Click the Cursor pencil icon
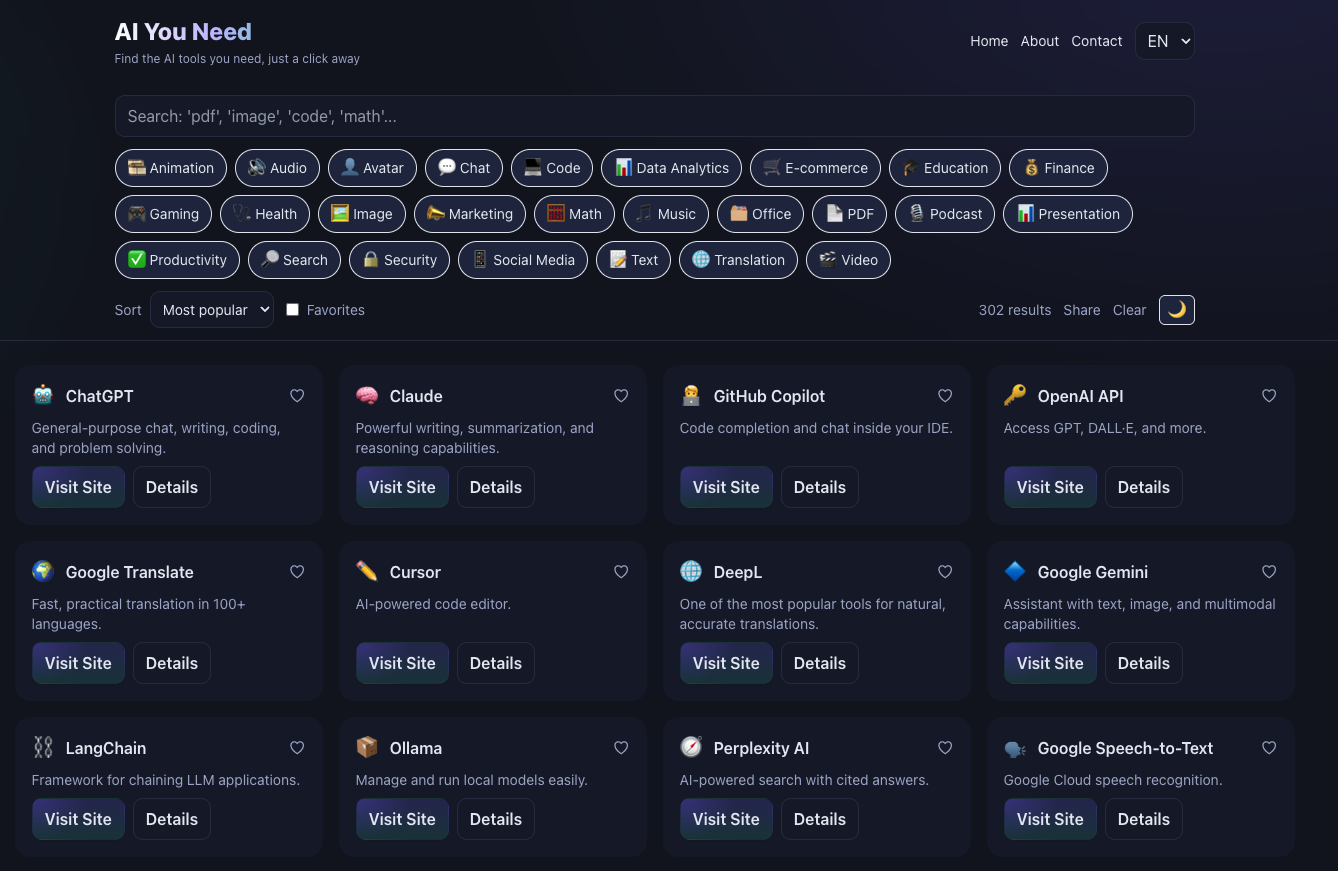1338x871 pixels. coord(367,571)
